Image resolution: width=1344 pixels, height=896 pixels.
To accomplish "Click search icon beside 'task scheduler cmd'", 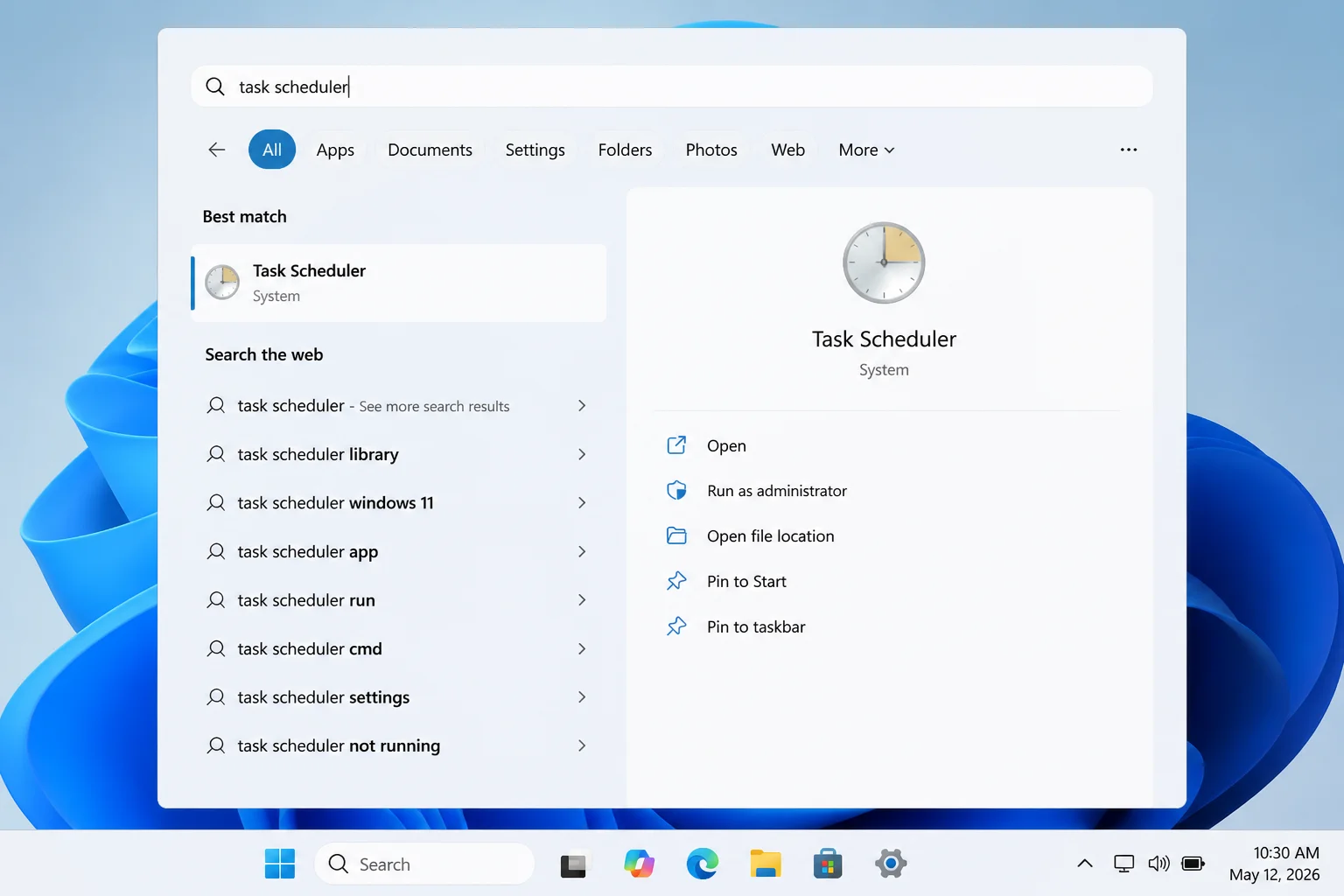I will 216,648.
